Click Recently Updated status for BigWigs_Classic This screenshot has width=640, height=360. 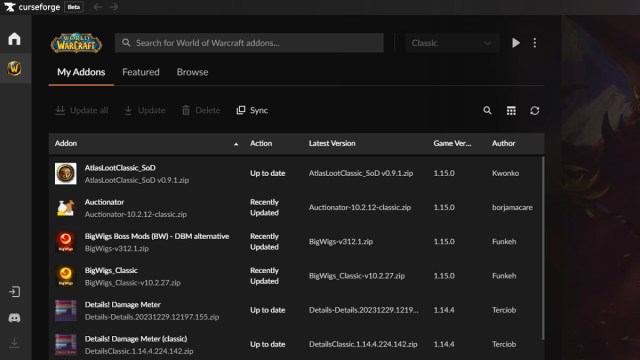[264, 276]
